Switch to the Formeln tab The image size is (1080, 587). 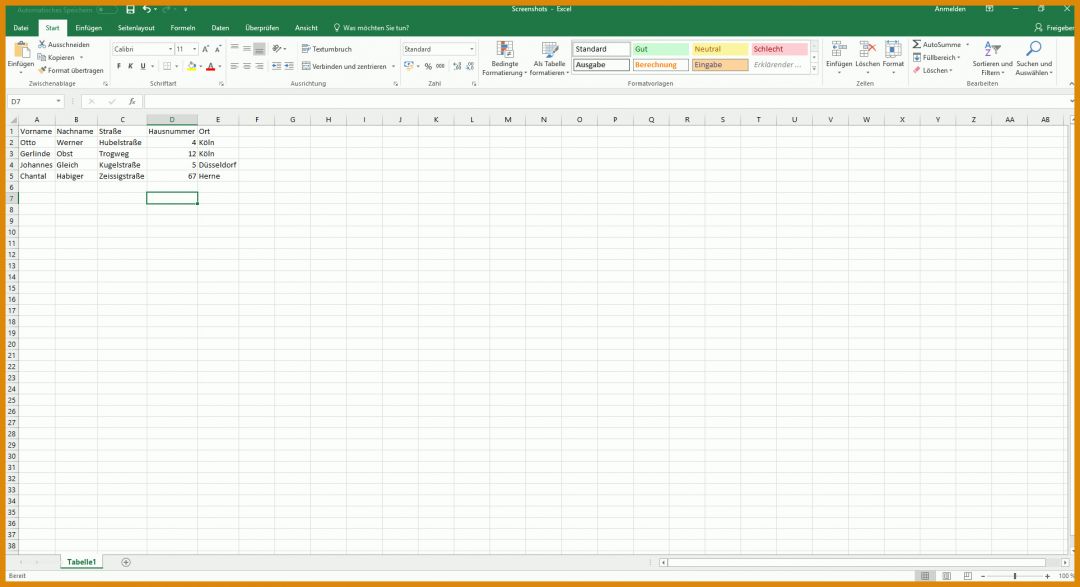(183, 28)
